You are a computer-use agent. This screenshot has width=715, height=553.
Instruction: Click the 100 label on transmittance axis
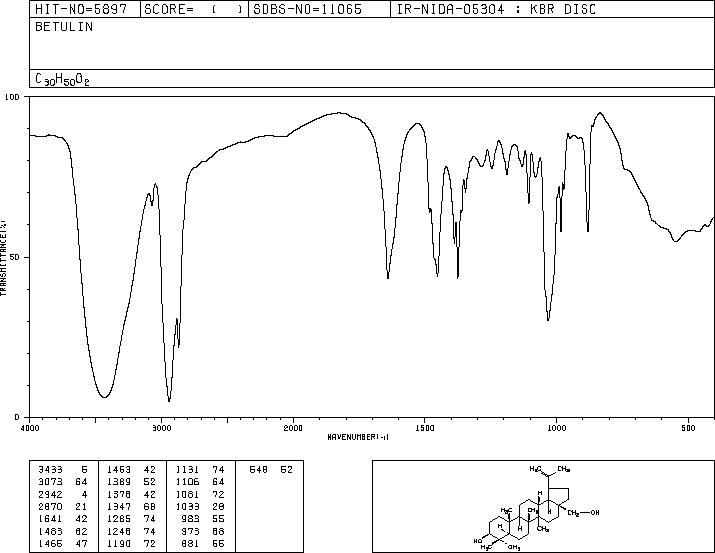pyautogui.click(x=12, y=97)
